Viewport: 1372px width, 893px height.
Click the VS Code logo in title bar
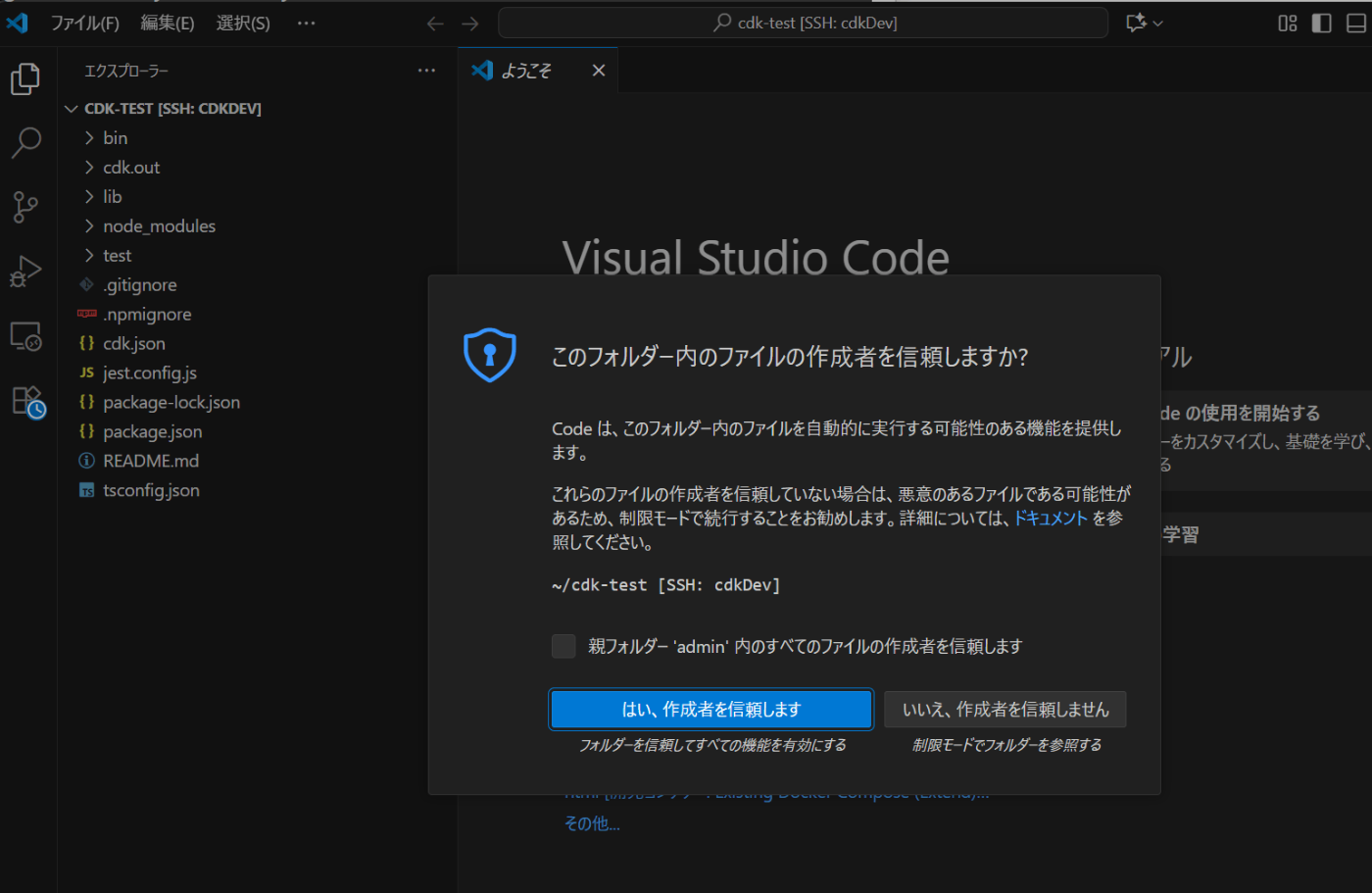pos(18,23)
